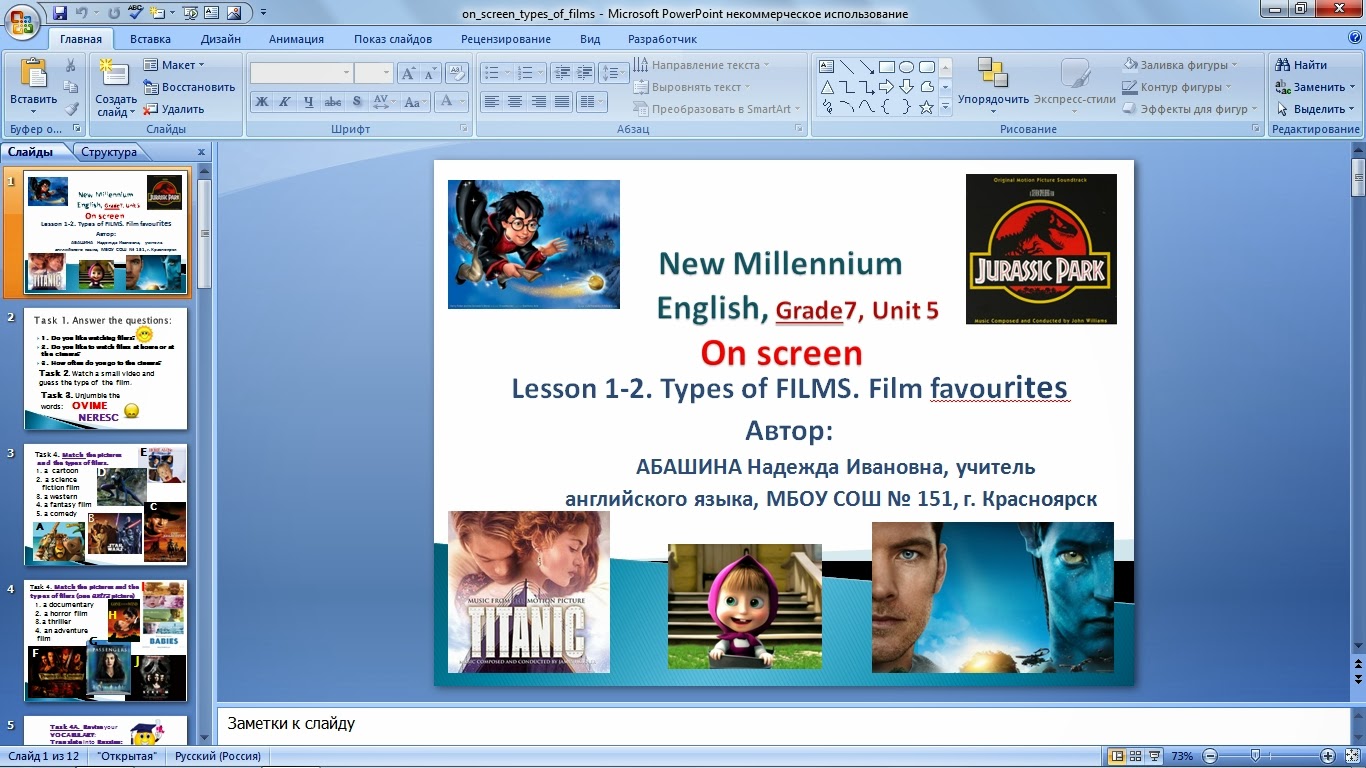The image size is (1366, 768).
Task: Open the clipboard pane launcher in Буфер group
Action: pos(76,129)
